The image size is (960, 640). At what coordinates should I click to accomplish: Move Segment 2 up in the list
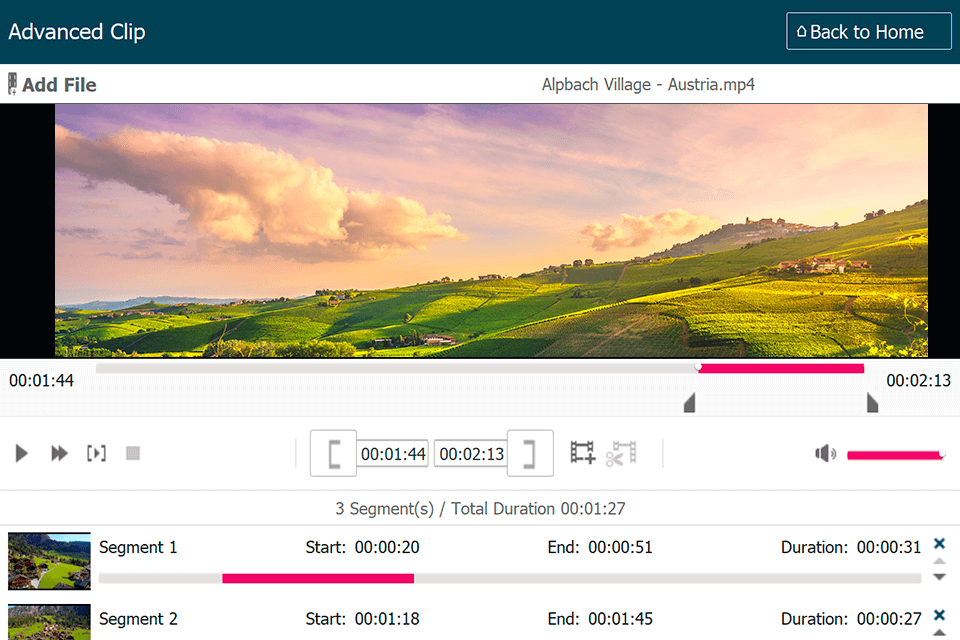pyautogui.click(x=939, y=634)
